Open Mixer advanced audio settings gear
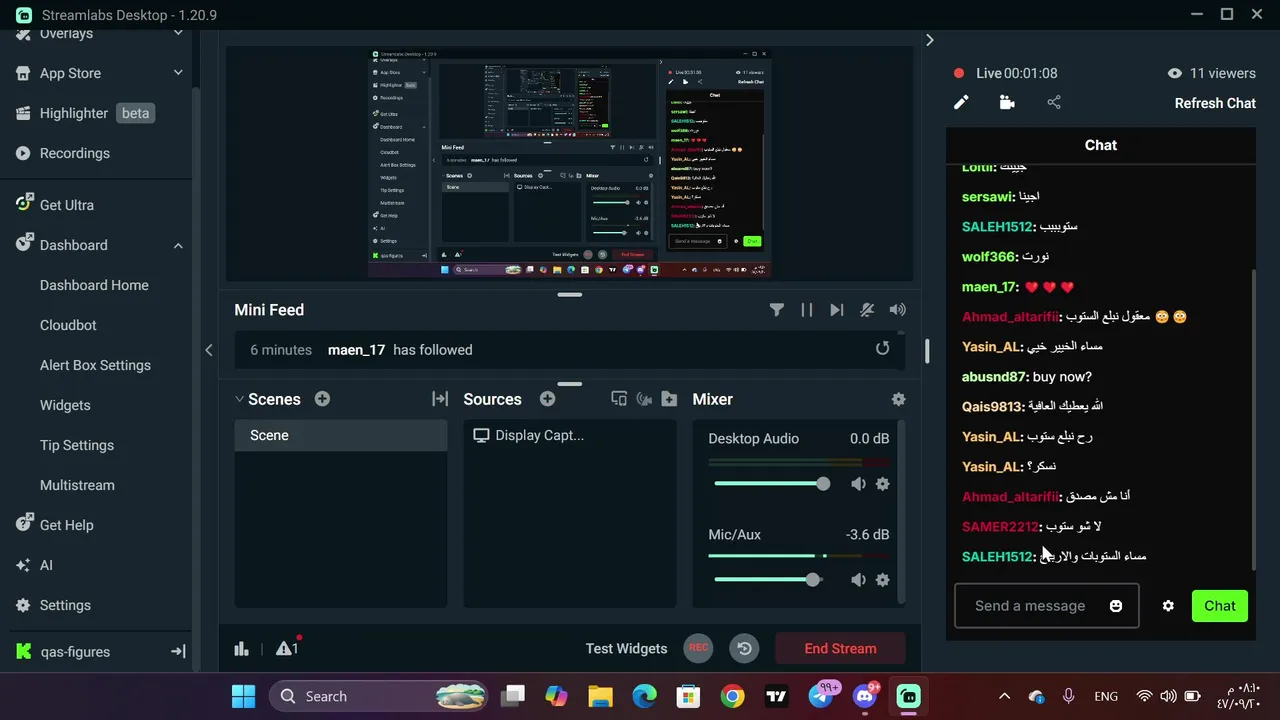The height and width of the screenshot is (720, 1280). 898,399
